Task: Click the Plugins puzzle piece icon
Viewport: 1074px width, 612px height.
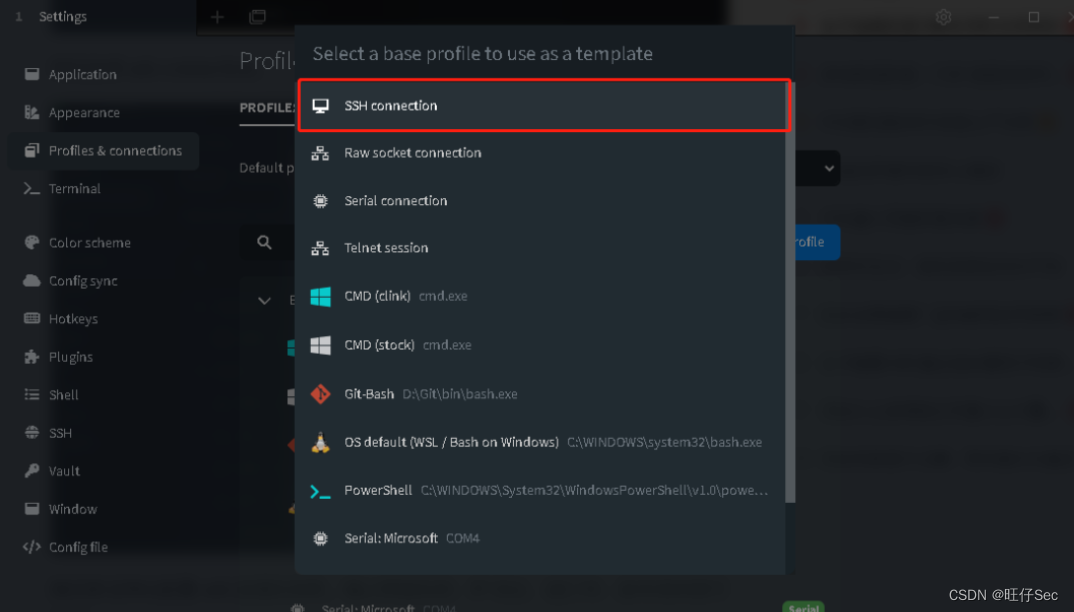Action: [x=32, y=357]
